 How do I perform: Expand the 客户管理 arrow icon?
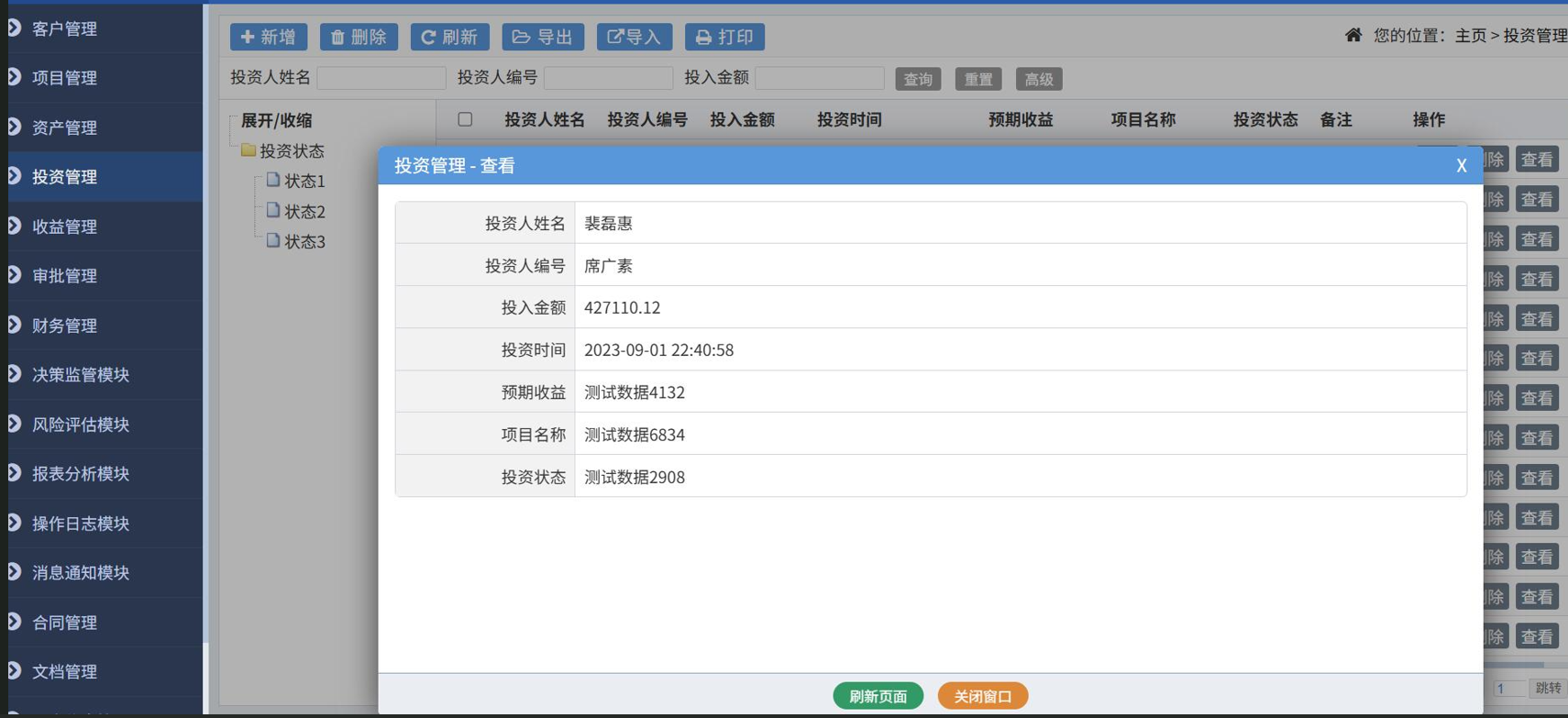coord(15,28)
